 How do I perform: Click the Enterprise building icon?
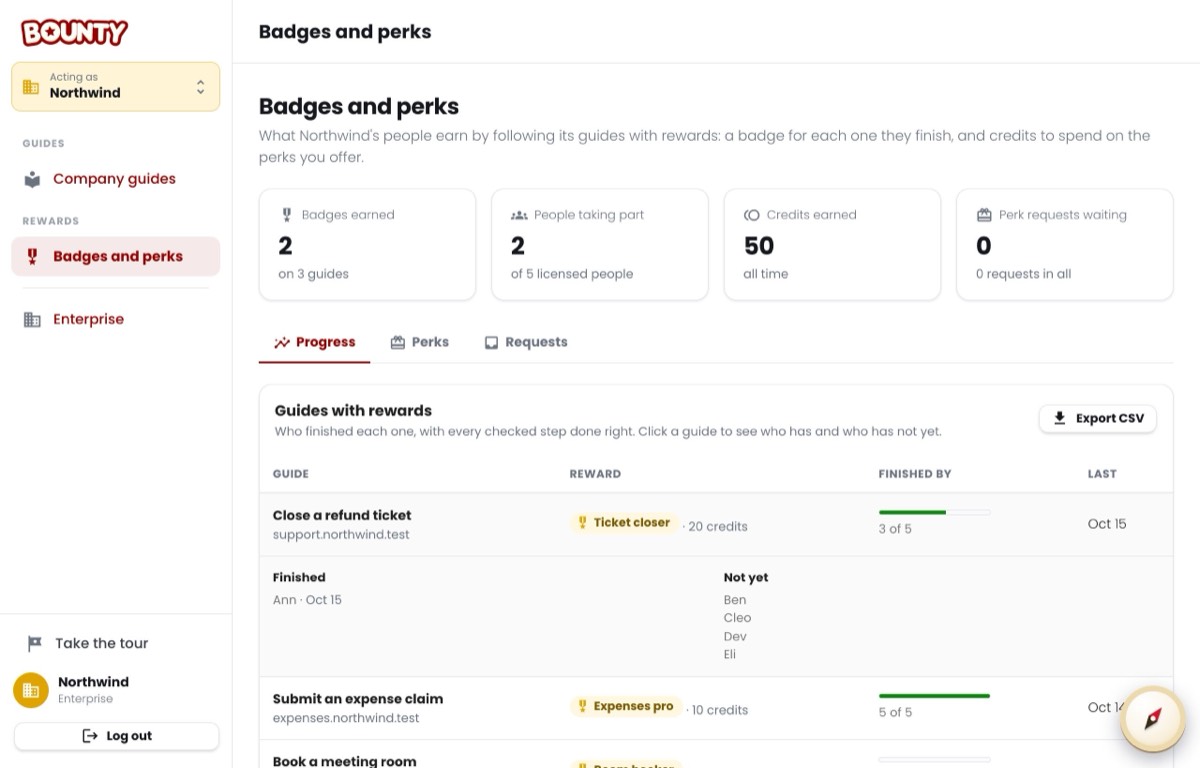pyautogui.click(x=32, y=319)
